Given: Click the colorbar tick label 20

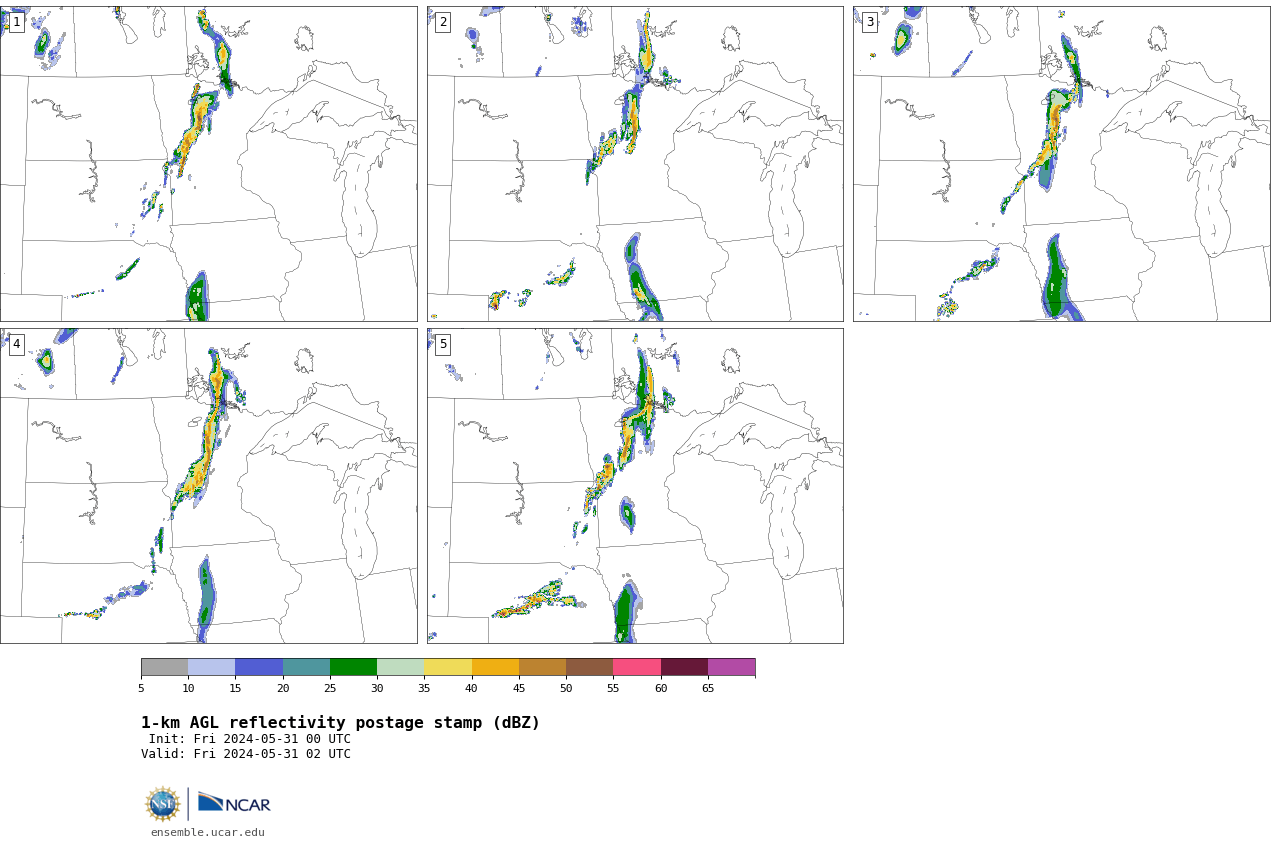Looking at the screenshot, I should click(283, 688).
